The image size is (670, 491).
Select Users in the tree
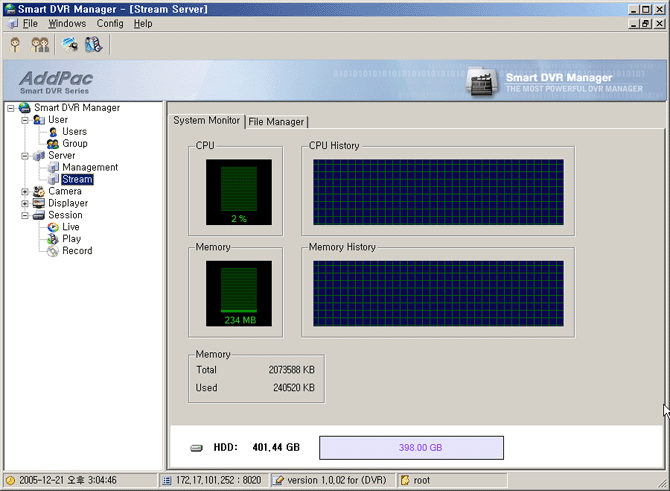[74, 132]
